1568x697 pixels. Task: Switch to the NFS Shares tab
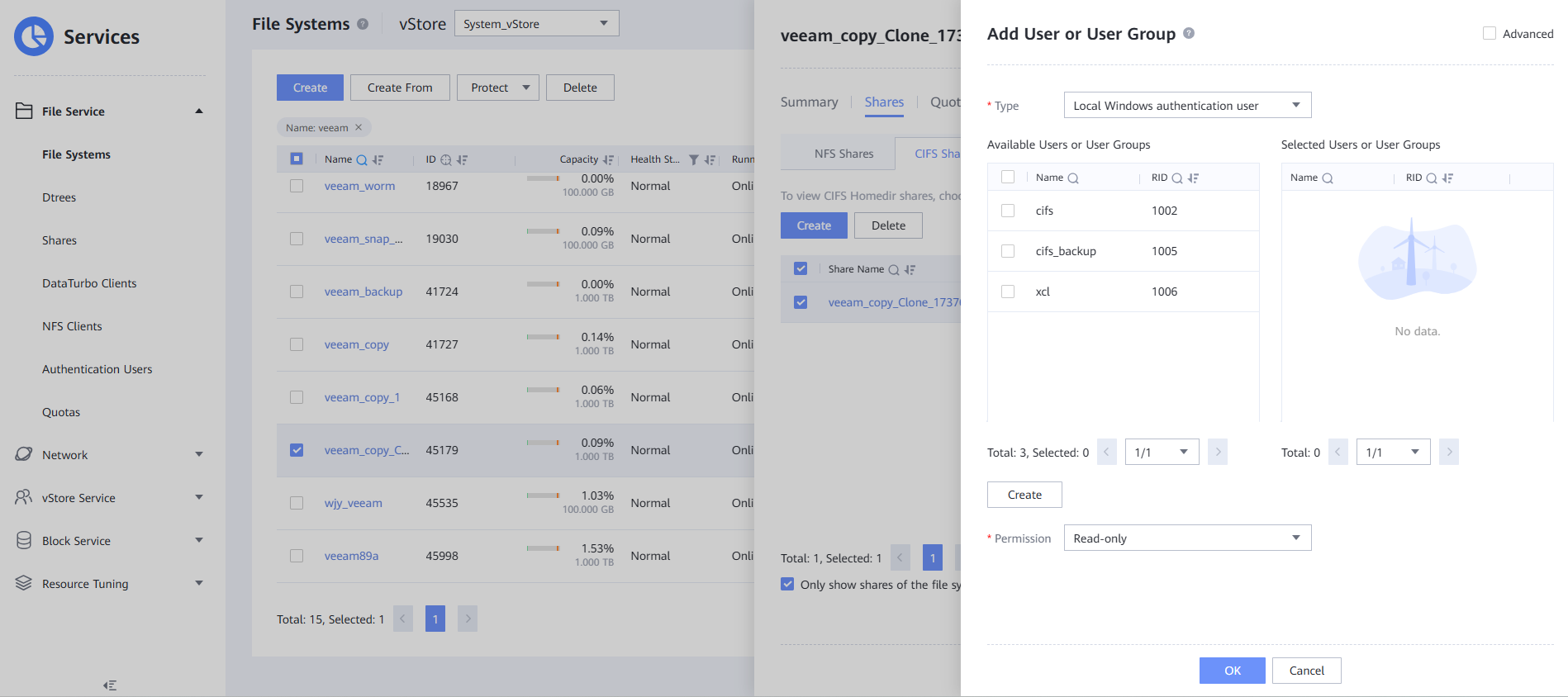point(843,154)
